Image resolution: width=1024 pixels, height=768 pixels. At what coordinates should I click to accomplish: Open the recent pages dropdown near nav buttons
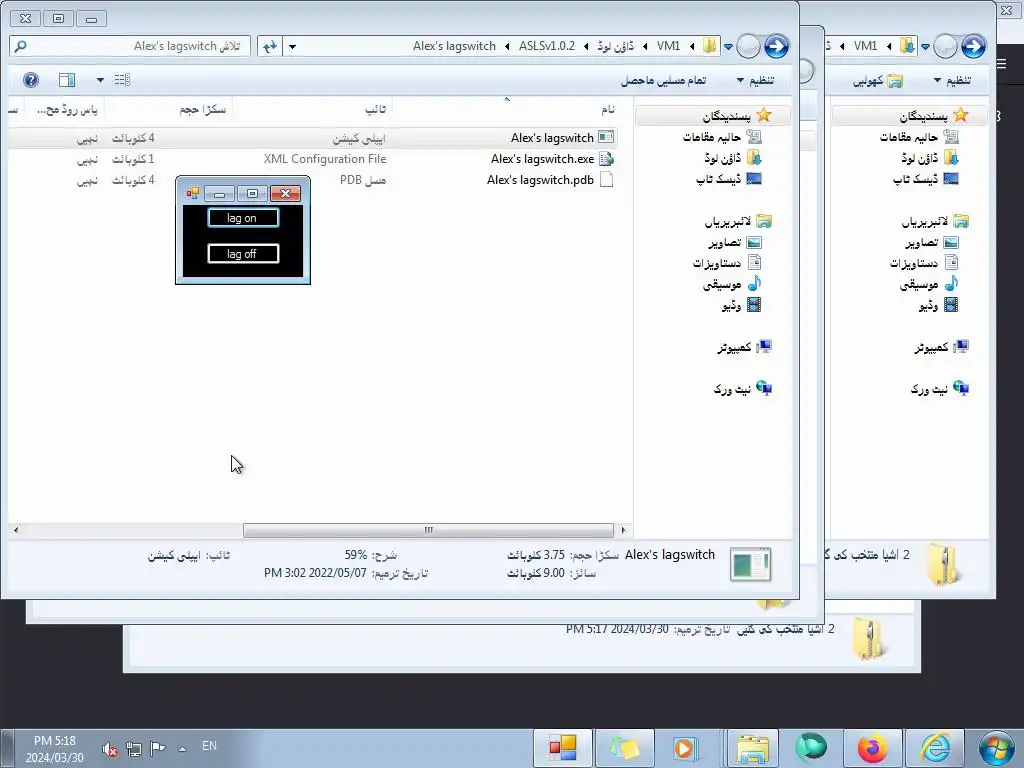(x=728, y=46)
